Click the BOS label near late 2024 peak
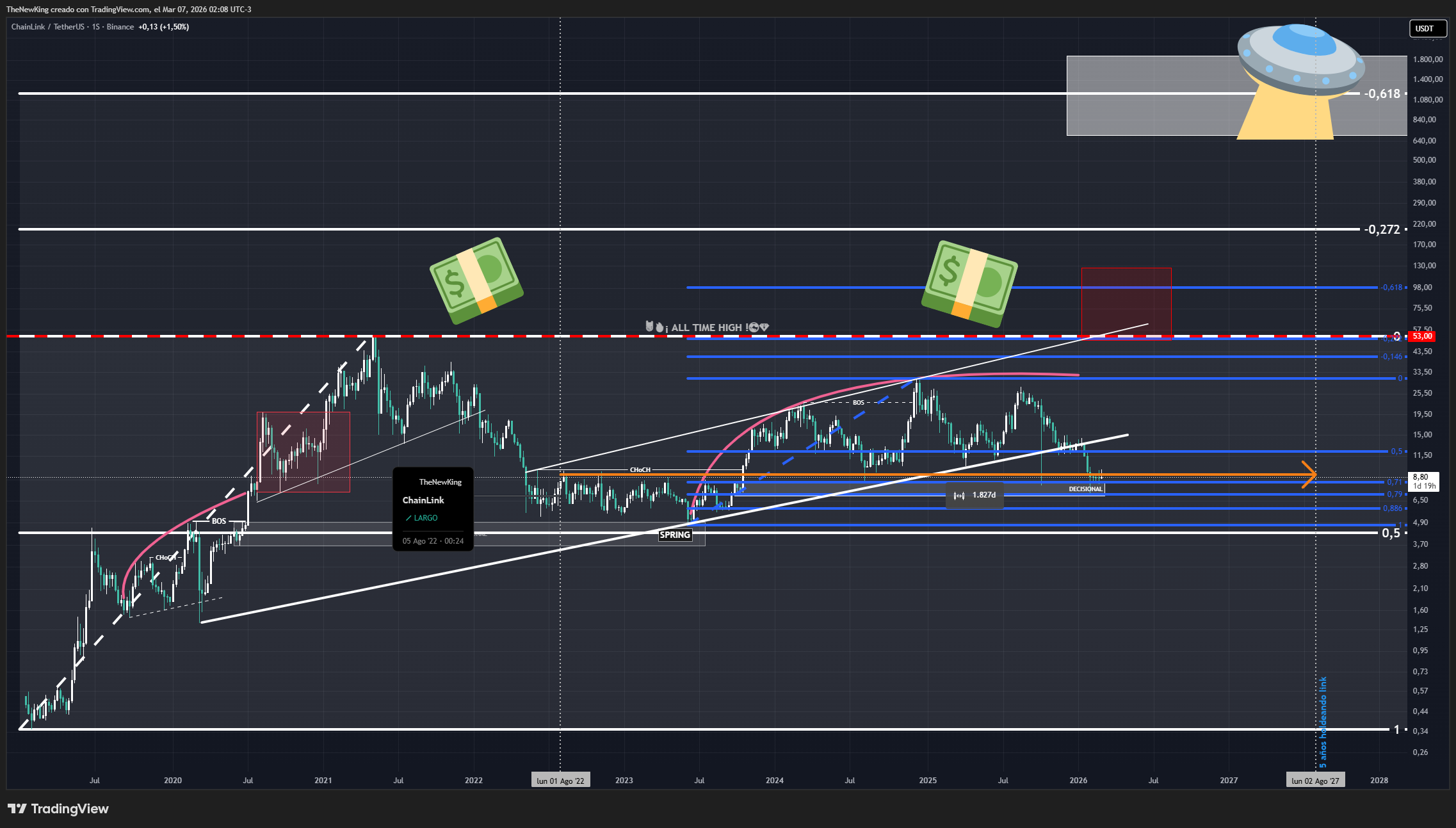 coord(859,403)
